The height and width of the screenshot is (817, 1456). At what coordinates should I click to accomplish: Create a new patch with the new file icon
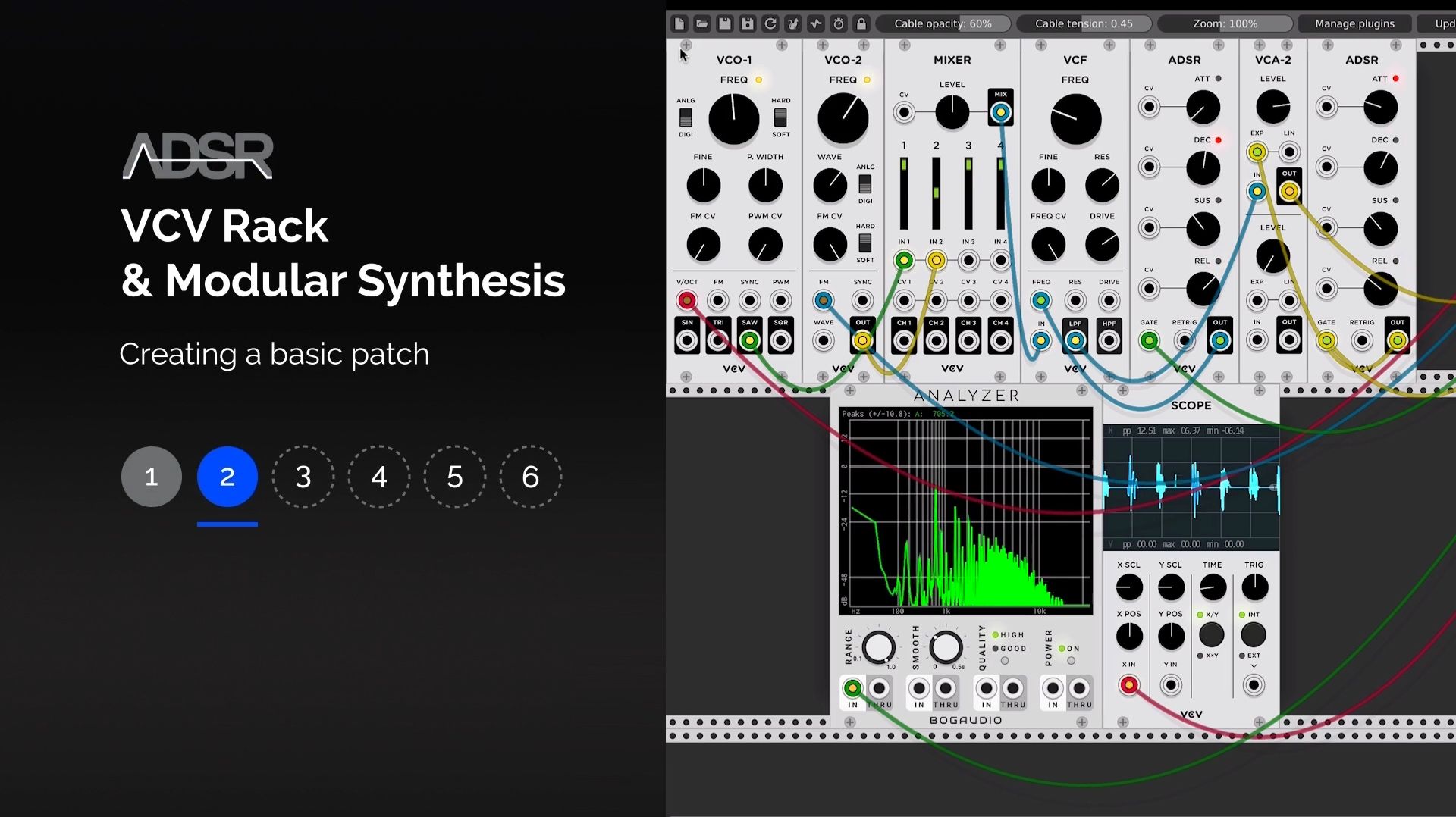pos(679,23)
